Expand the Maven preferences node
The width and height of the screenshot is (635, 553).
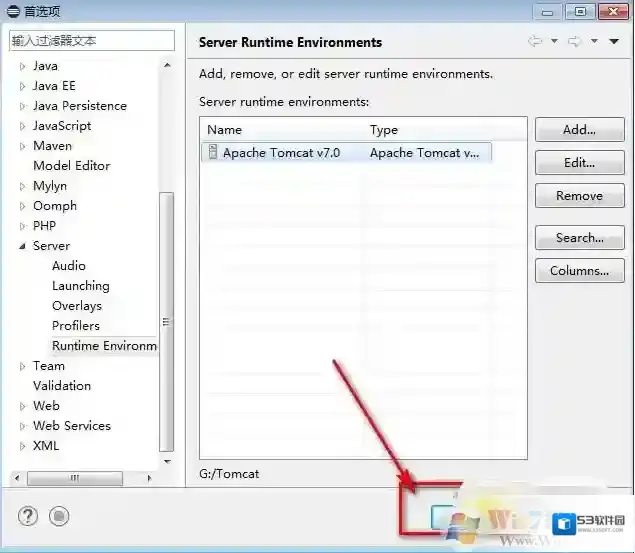coord(22,146)
